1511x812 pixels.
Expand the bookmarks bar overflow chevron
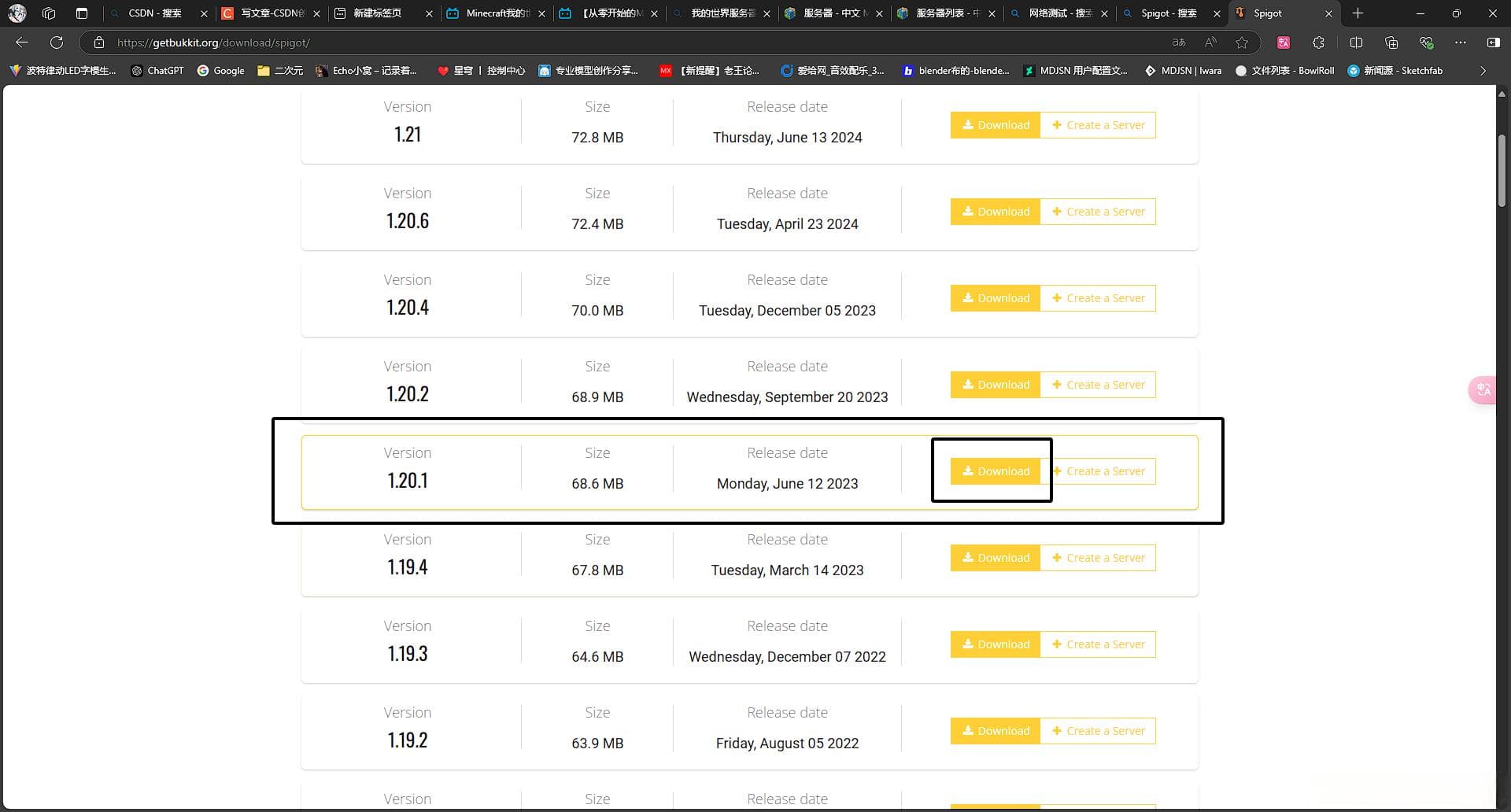pyautogui.click(x=1483, y=71)
